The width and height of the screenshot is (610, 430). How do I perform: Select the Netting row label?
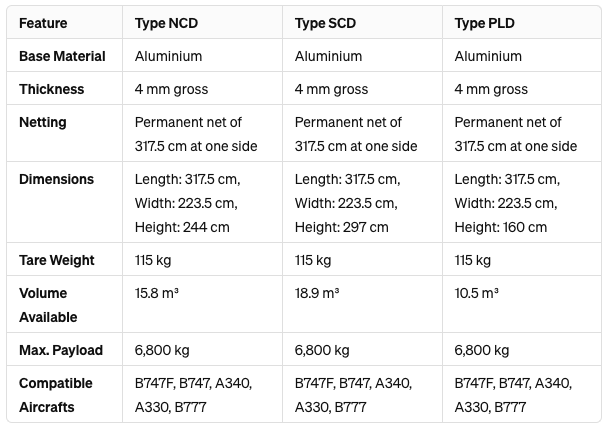click(43, 122)
